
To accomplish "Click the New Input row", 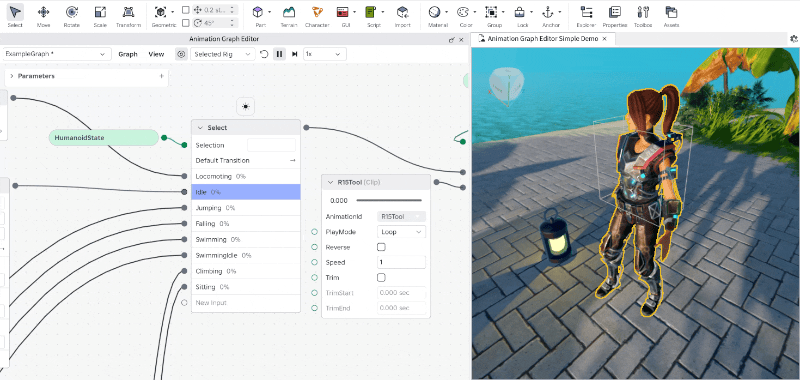I will [x=246, y=303].
